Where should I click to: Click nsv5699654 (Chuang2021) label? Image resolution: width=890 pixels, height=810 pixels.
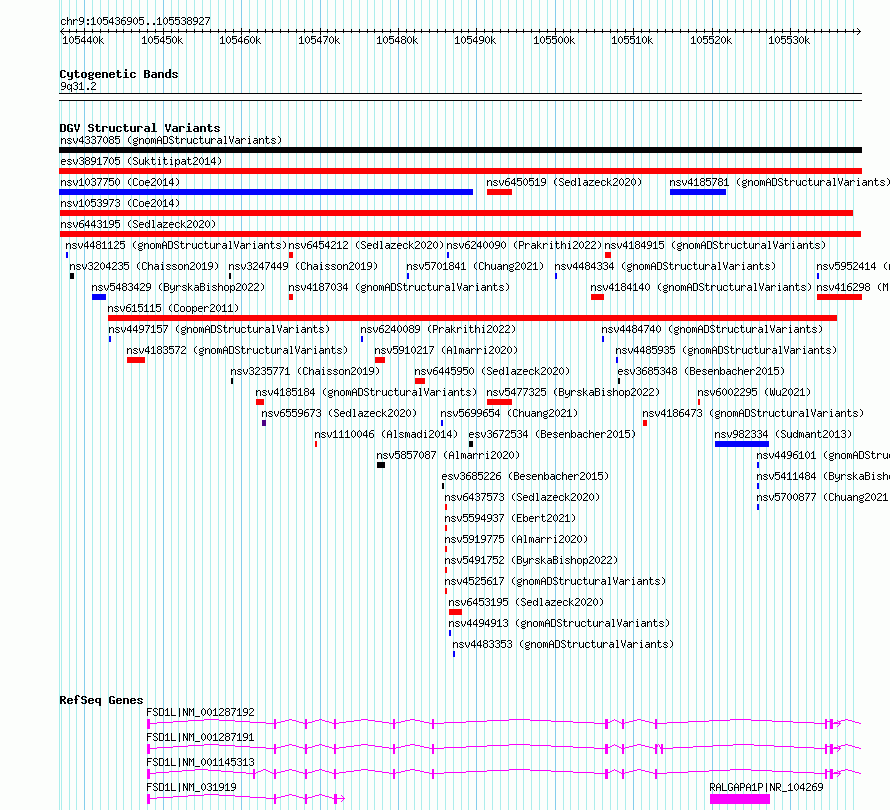pos(509,413)
